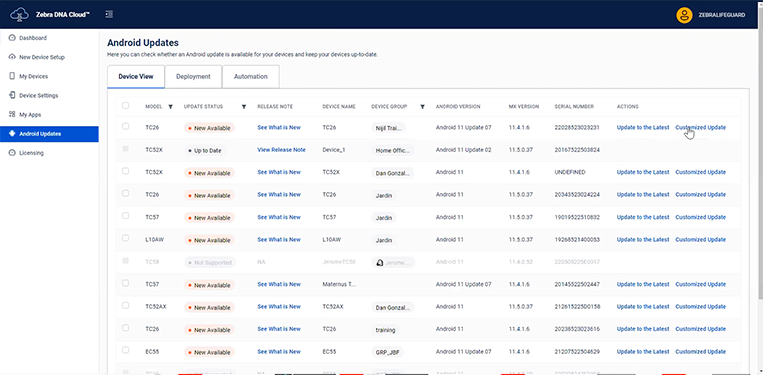Click MX version 11.4.0.52 in TC58 row

point(521,262)
